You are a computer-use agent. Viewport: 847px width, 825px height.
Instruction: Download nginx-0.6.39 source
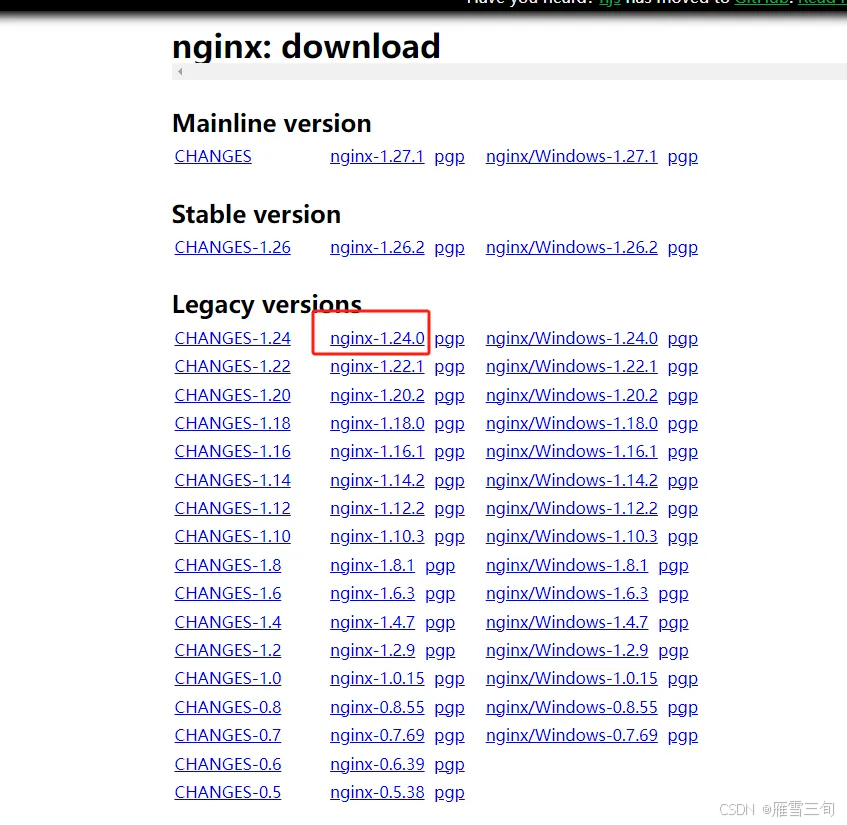point(377,766)
